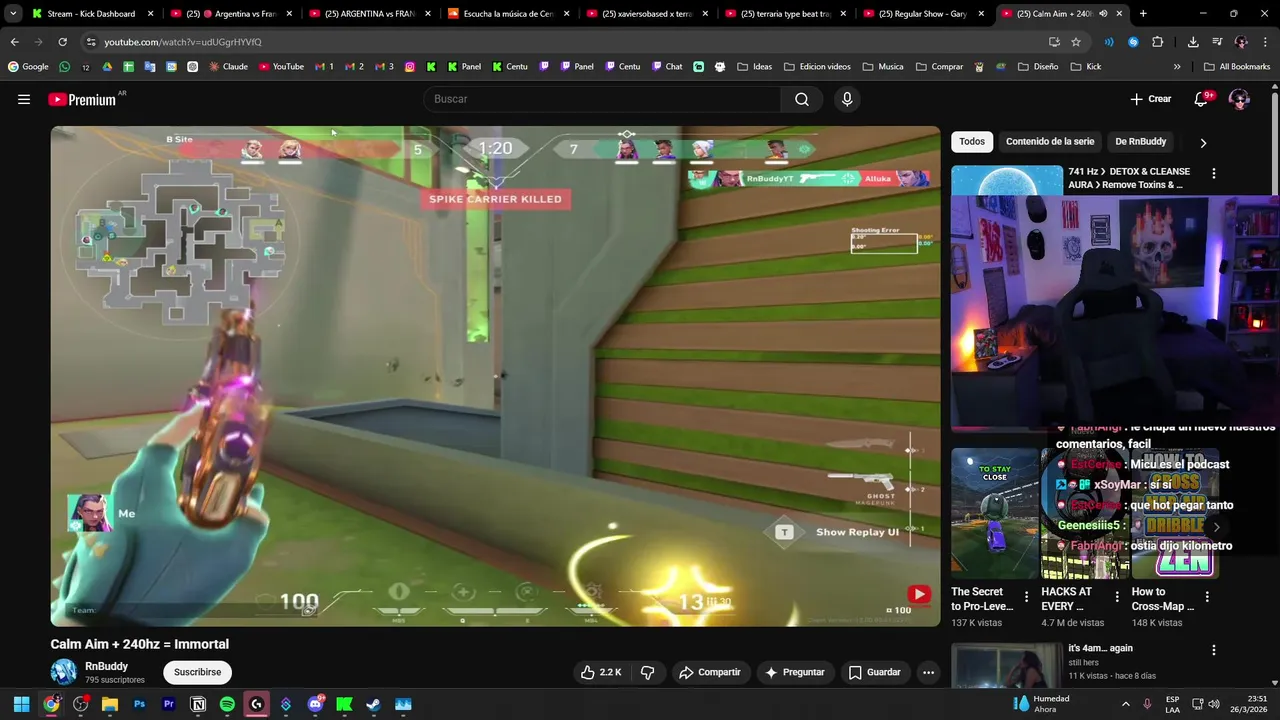Start voice search with the microphone
Image resolution: width=1280 pixels, height=720 pixels.
pos(847,99)
